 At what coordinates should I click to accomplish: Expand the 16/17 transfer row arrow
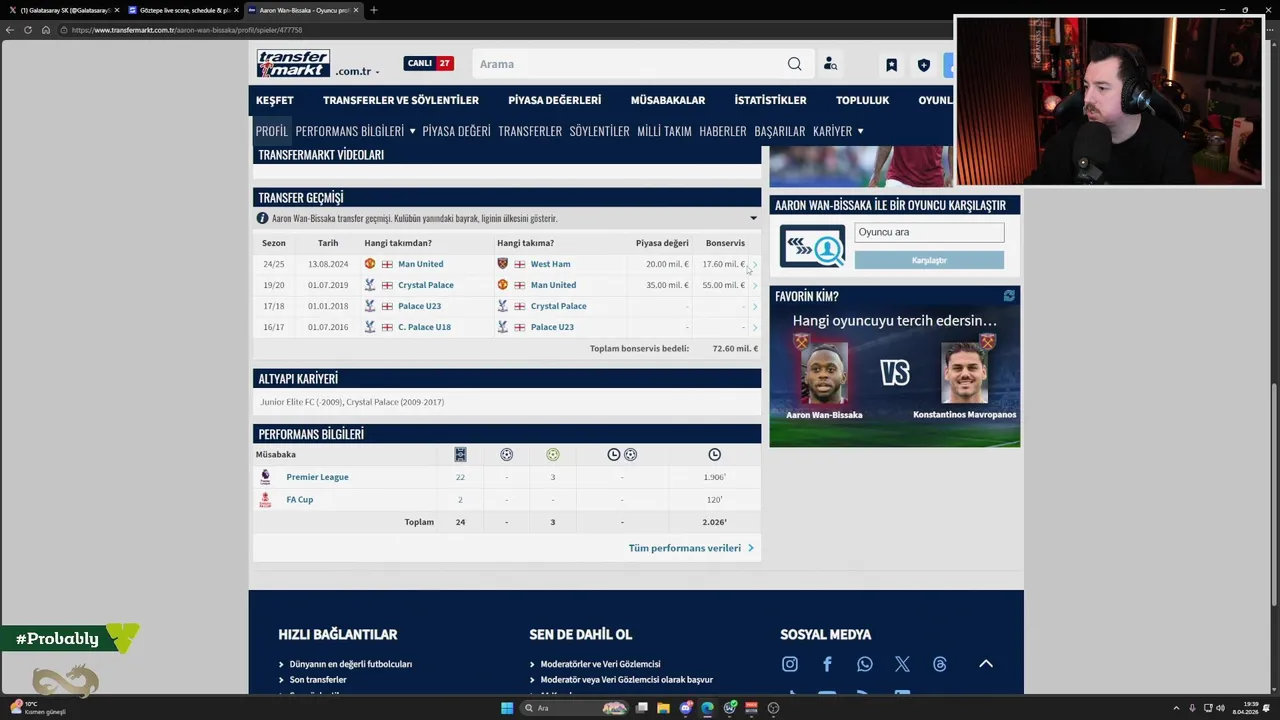tap(755, 327)
